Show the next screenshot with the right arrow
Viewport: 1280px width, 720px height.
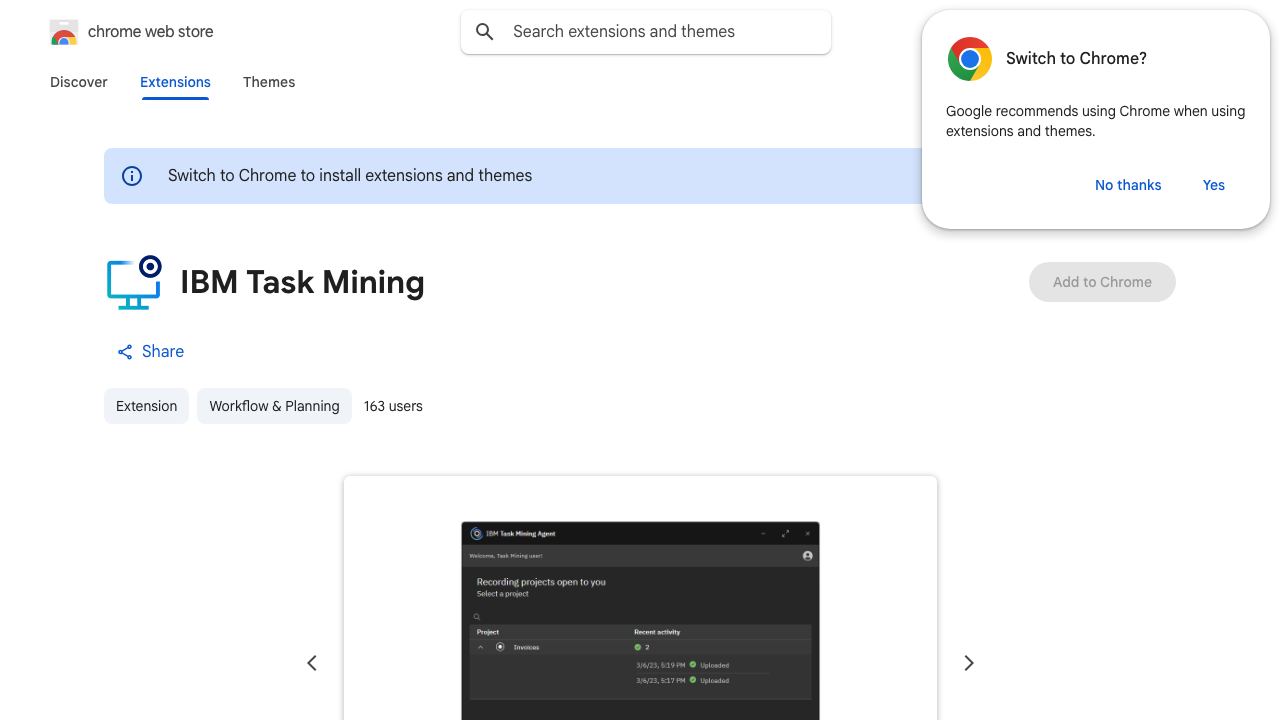(968, 663)
